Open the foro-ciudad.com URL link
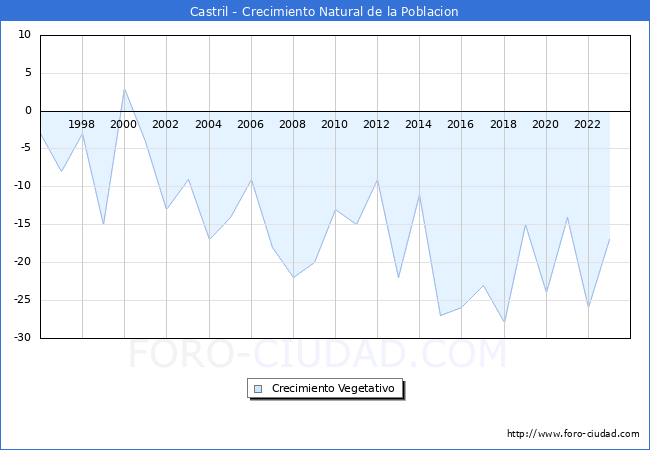 point(573,434)
